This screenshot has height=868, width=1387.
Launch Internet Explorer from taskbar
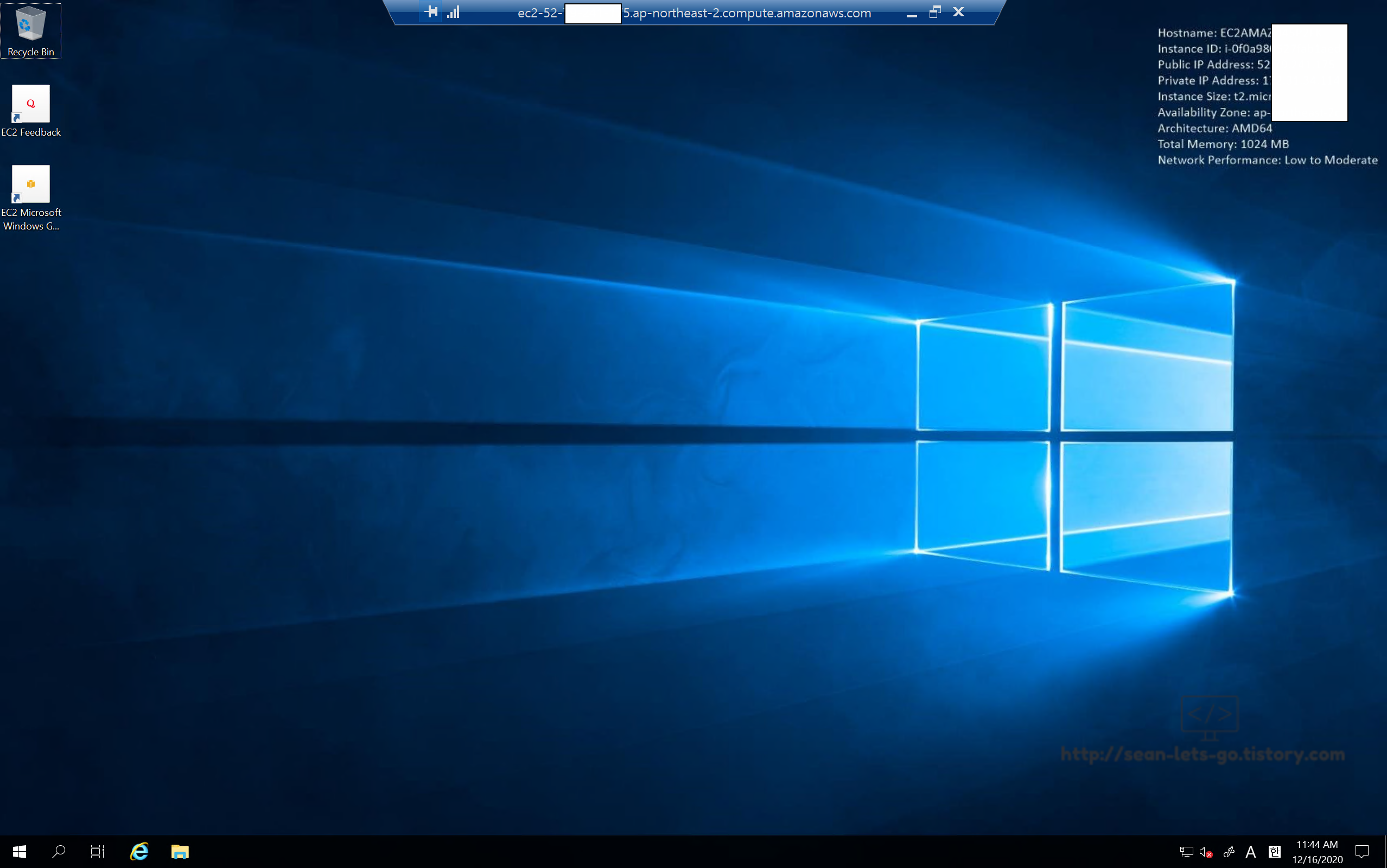pyautogui.click(x=139, y=851)
